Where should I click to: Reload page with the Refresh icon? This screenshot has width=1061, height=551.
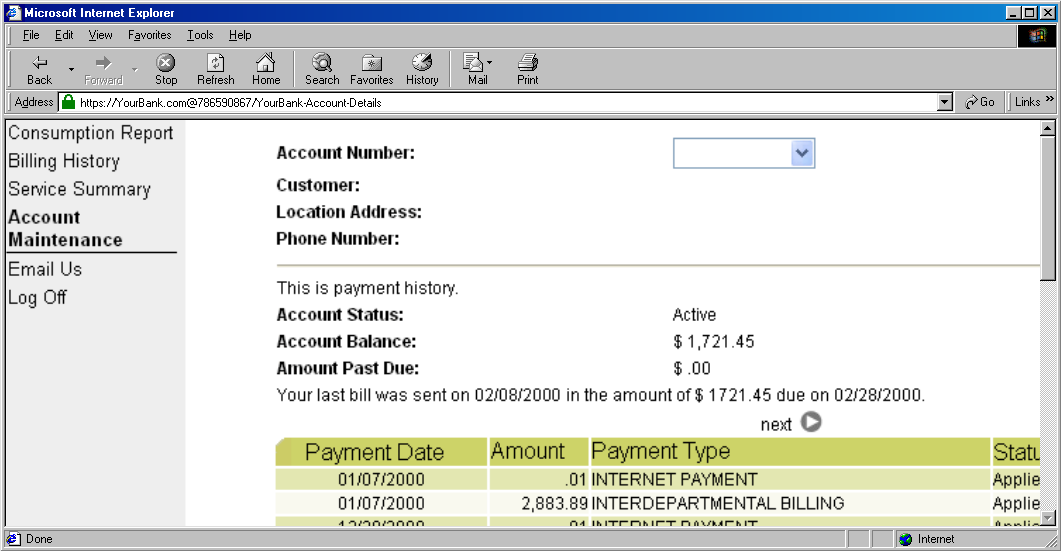(215, 63)
